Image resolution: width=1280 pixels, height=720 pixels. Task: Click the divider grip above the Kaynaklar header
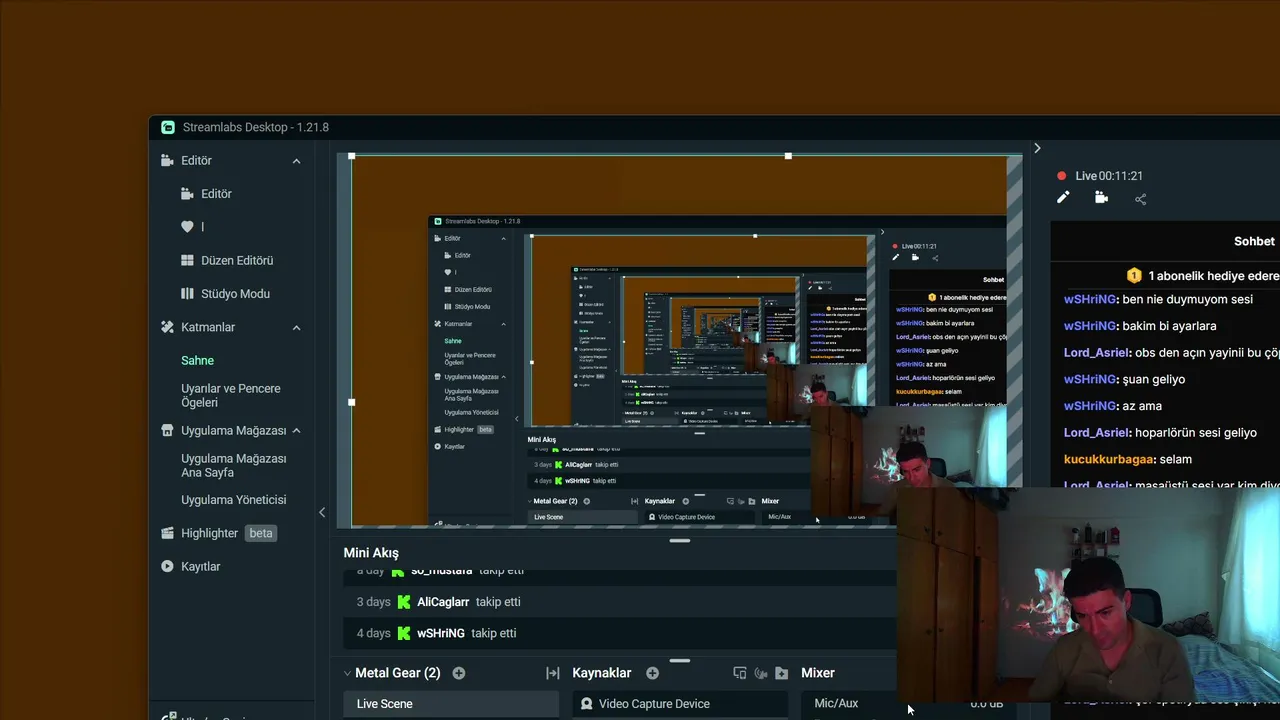click(x=680, y=661)
